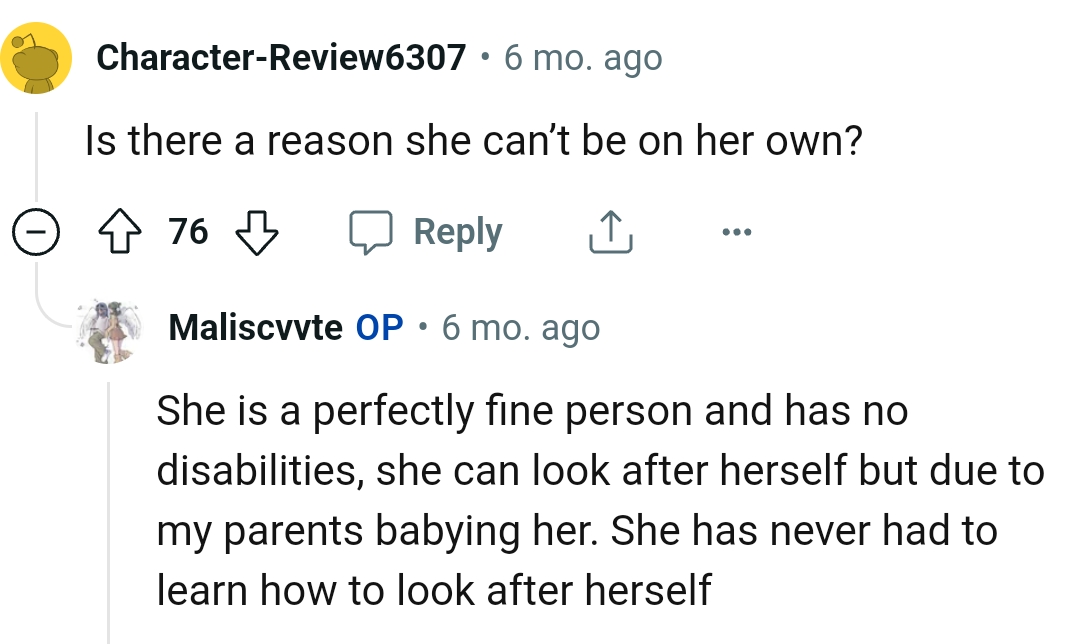
Task: Open more options via the ellipsis icon
Action: 737,231
